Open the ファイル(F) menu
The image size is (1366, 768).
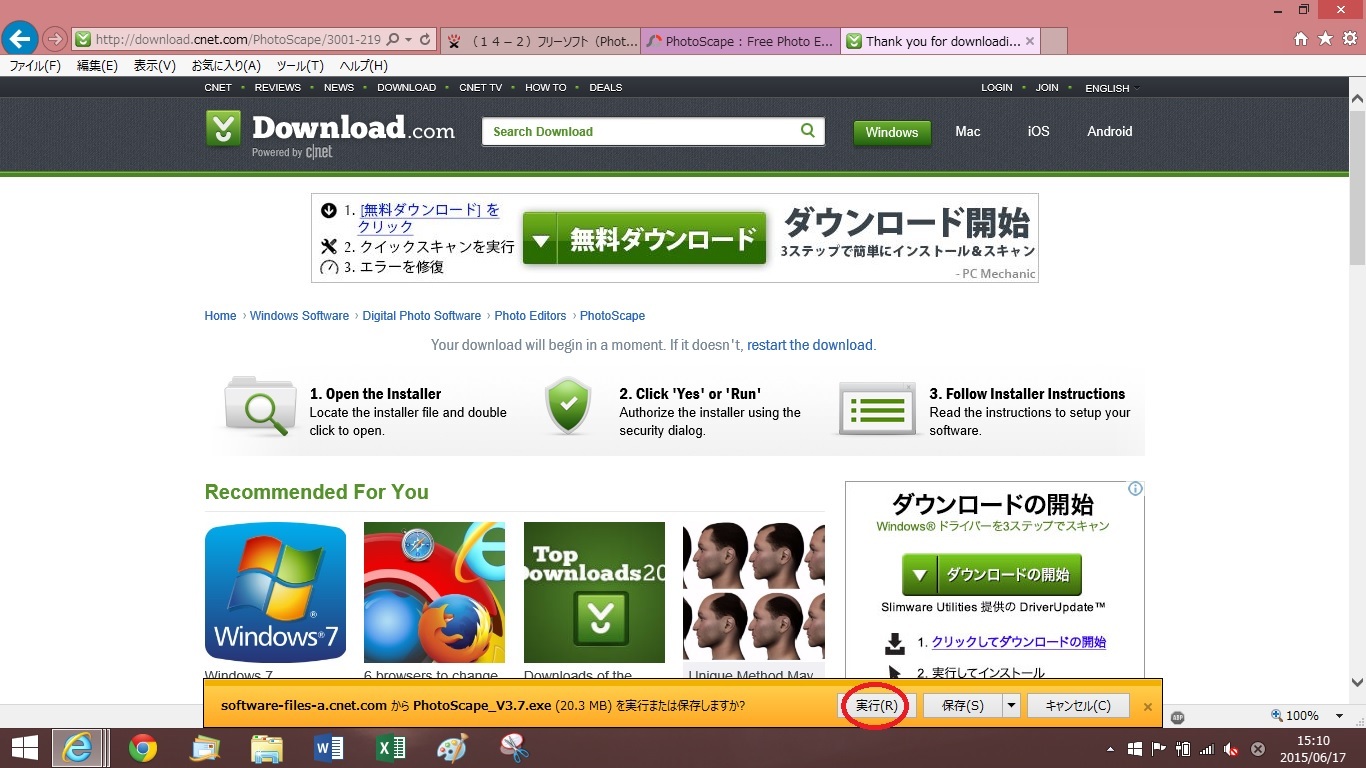[x=35, y=66]
